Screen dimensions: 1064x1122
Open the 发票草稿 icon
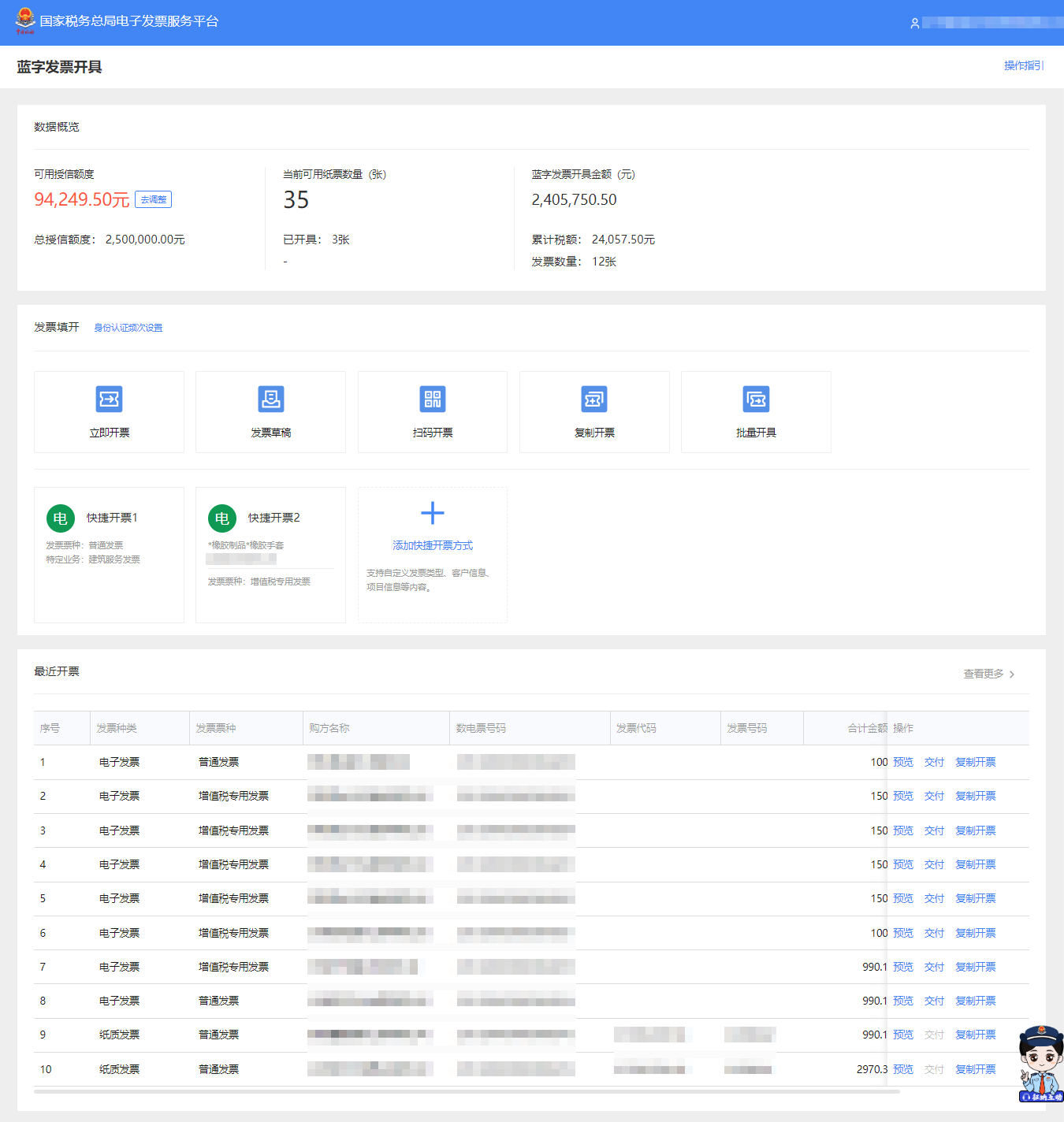270,399
